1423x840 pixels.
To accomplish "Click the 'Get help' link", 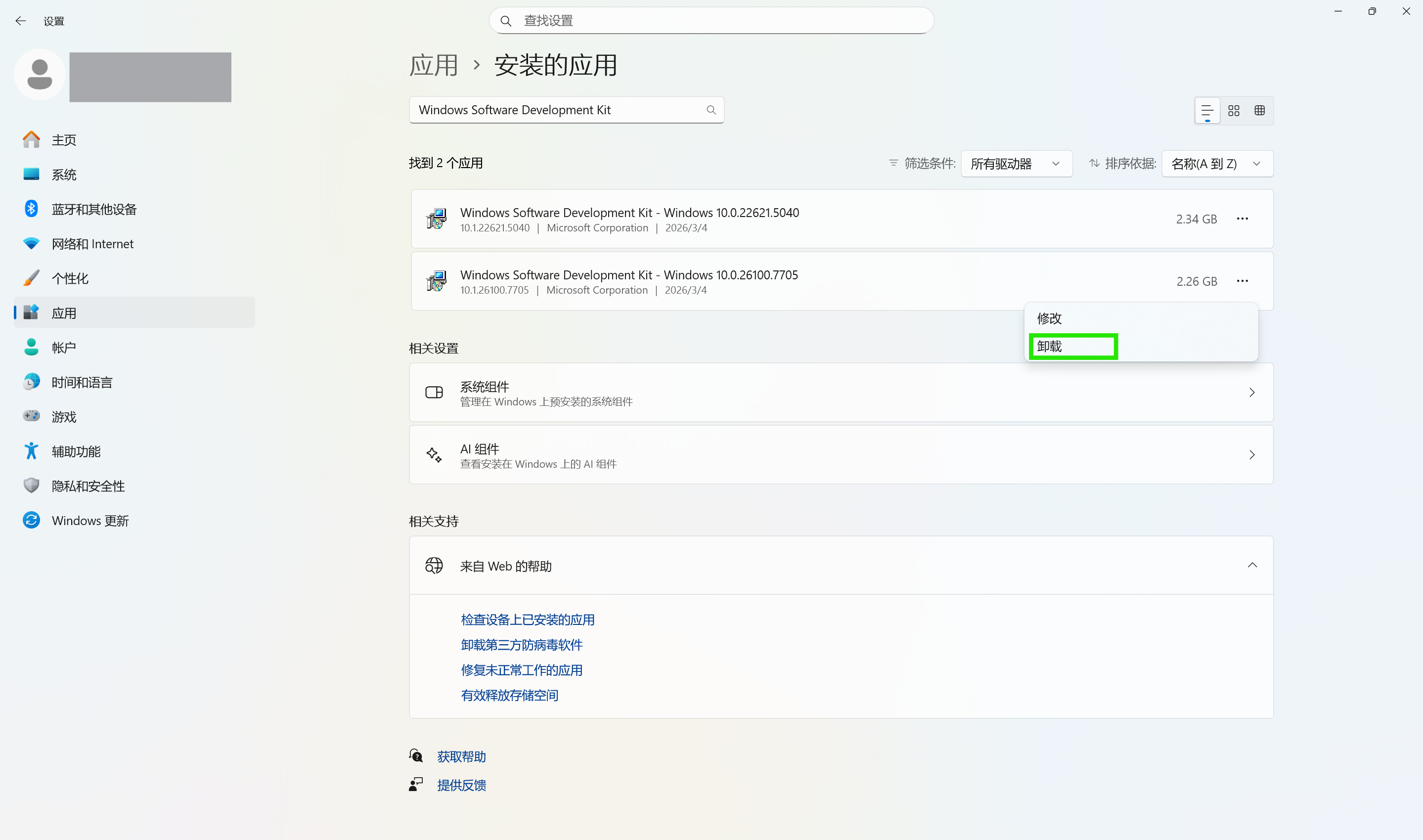I will 461,756.
